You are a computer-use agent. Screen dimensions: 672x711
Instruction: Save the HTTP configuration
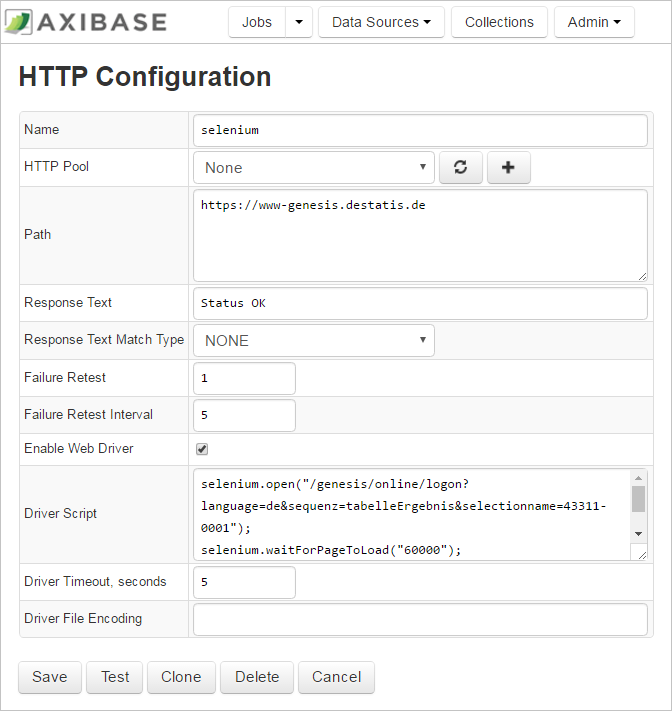(50, 677)
